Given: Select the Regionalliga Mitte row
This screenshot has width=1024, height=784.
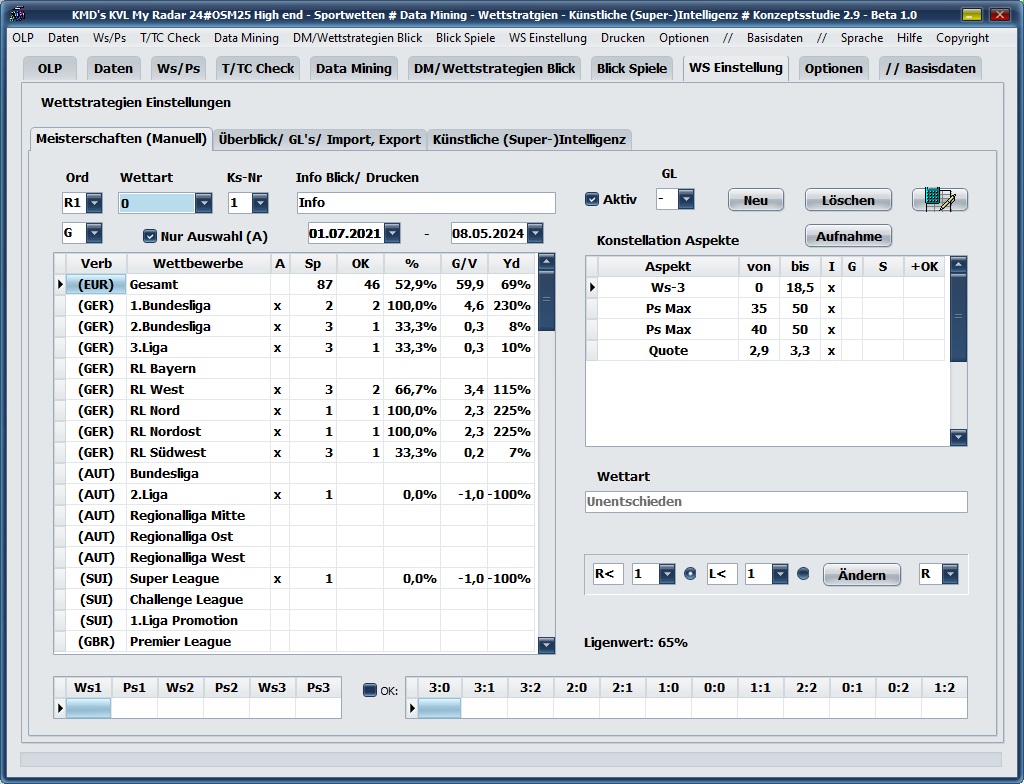Looking at the screenshot, I should coord(300,515).
